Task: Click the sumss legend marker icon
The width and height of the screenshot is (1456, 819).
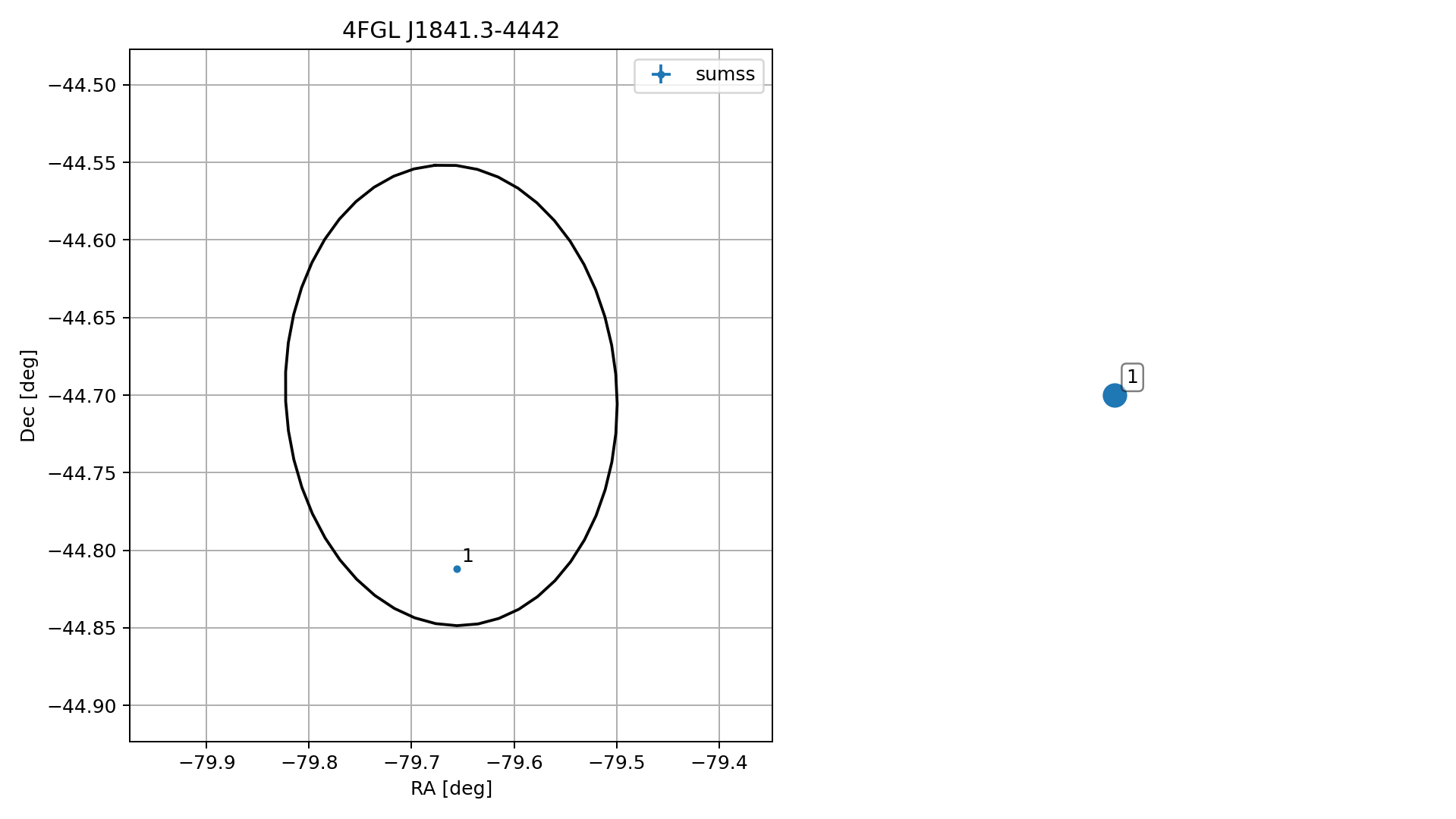Action: click(661, 74)
